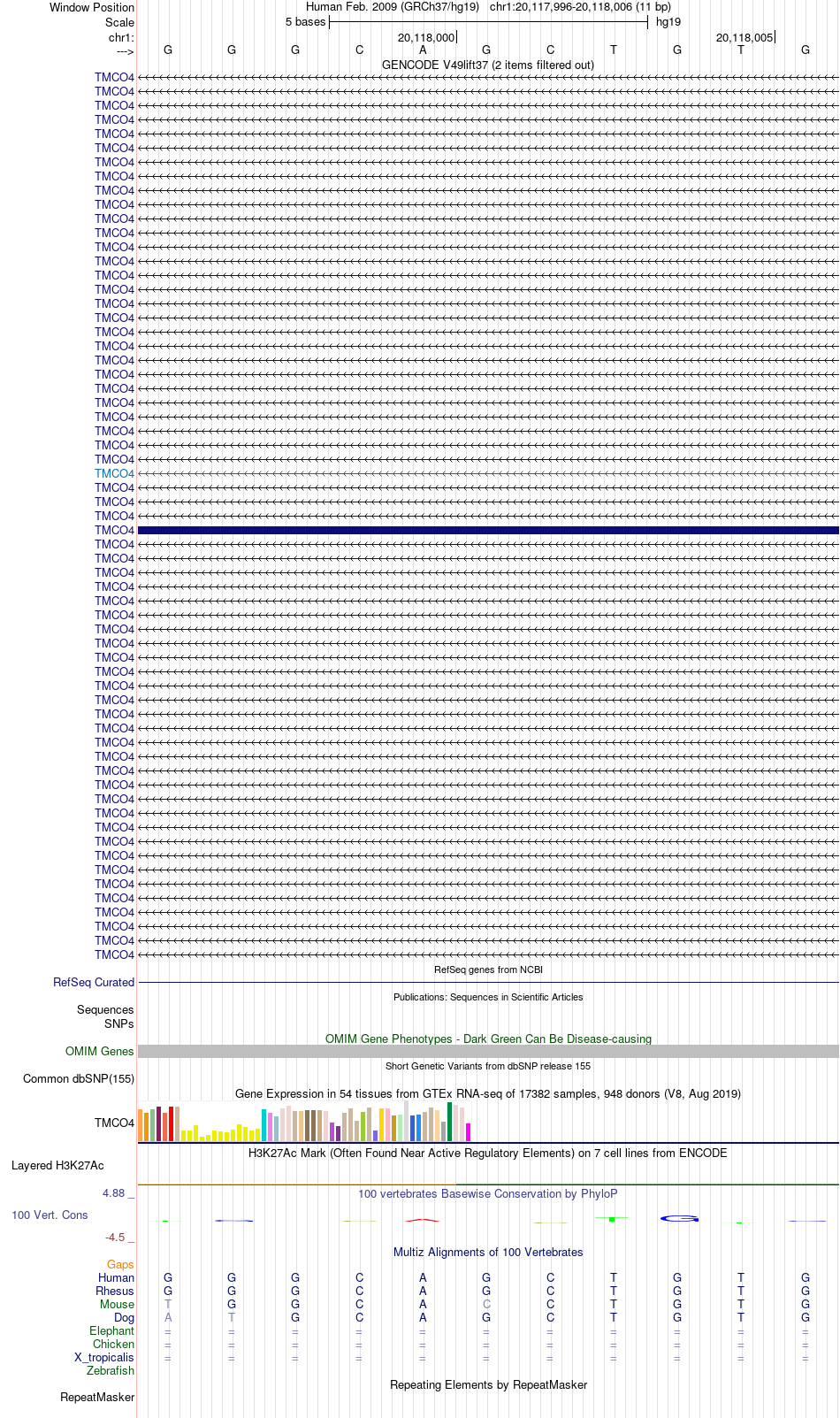
Task: Open Publications: Sequences in Scientific Articles title
Action: coord(488,997)
